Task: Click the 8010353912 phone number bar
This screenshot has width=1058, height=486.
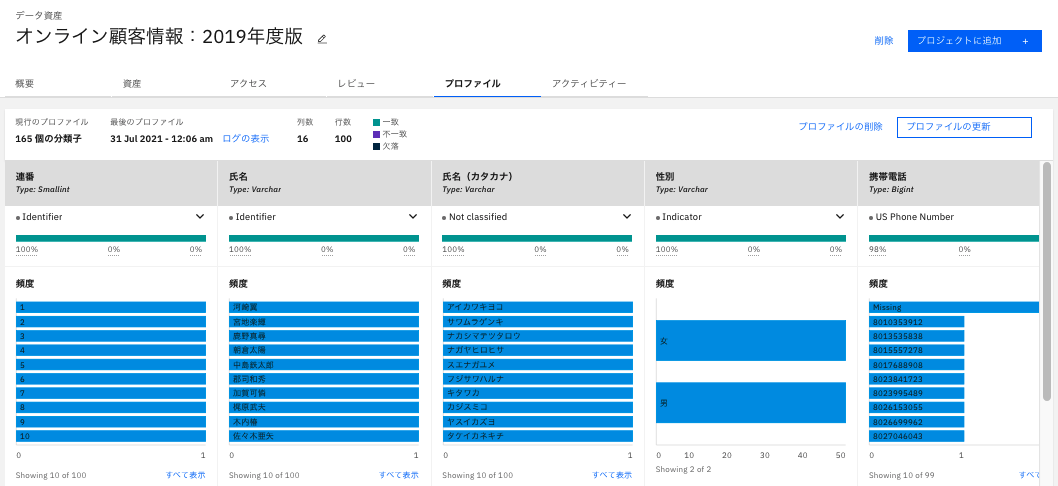Action: tap(917, 322)
